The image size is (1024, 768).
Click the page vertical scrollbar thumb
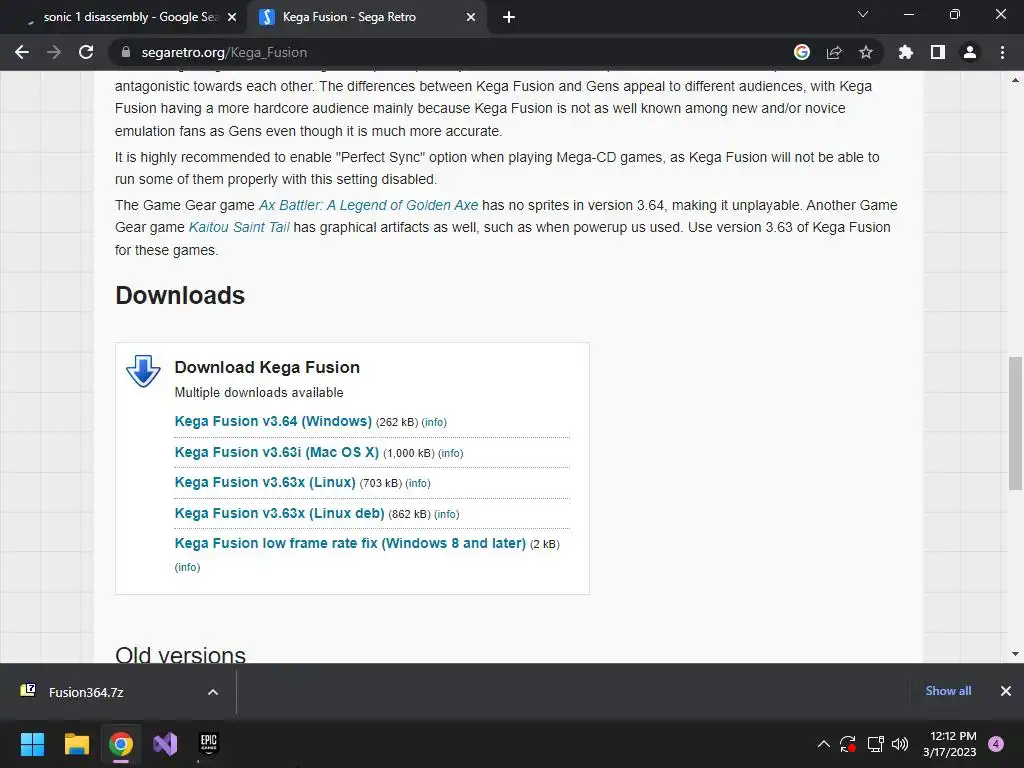[1015, 423]
